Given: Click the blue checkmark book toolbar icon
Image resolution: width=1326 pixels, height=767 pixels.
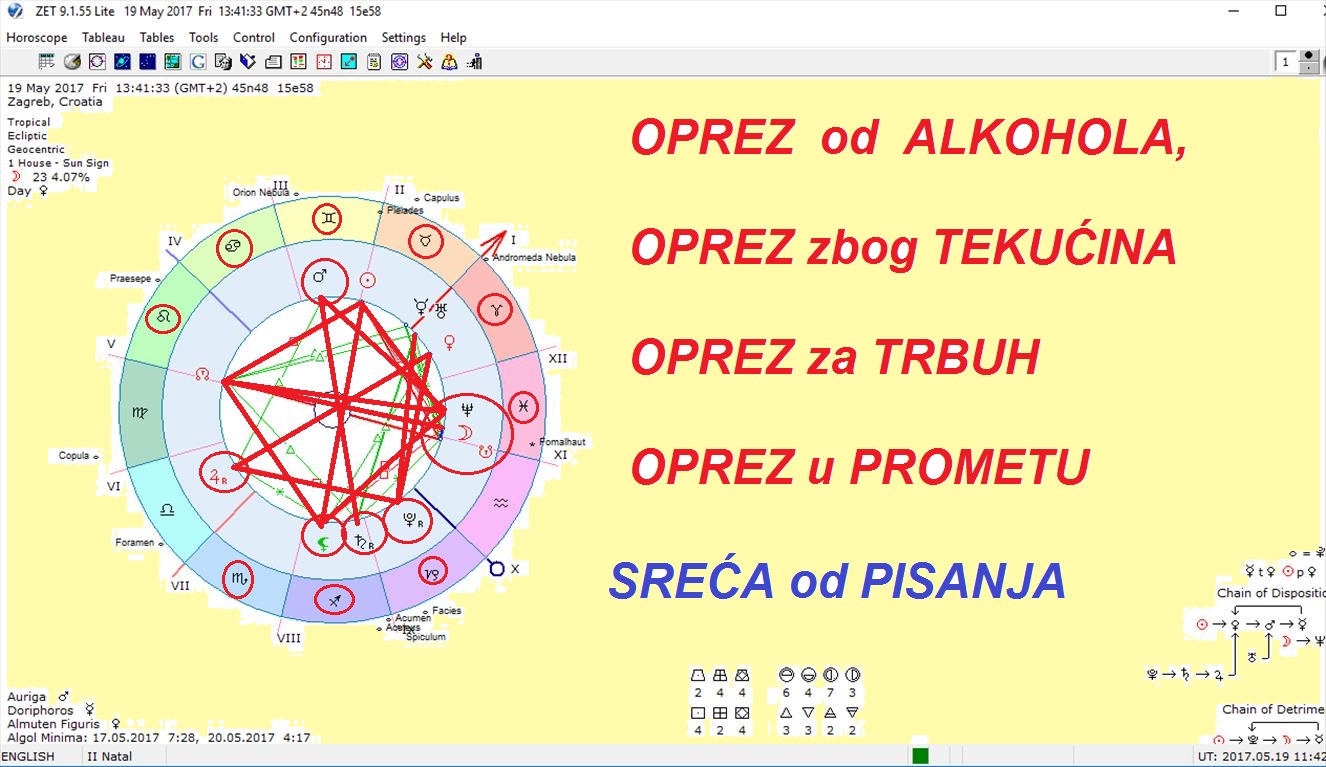Looking at the screenshot, I should pyautogui.click(x=248, y=62).
